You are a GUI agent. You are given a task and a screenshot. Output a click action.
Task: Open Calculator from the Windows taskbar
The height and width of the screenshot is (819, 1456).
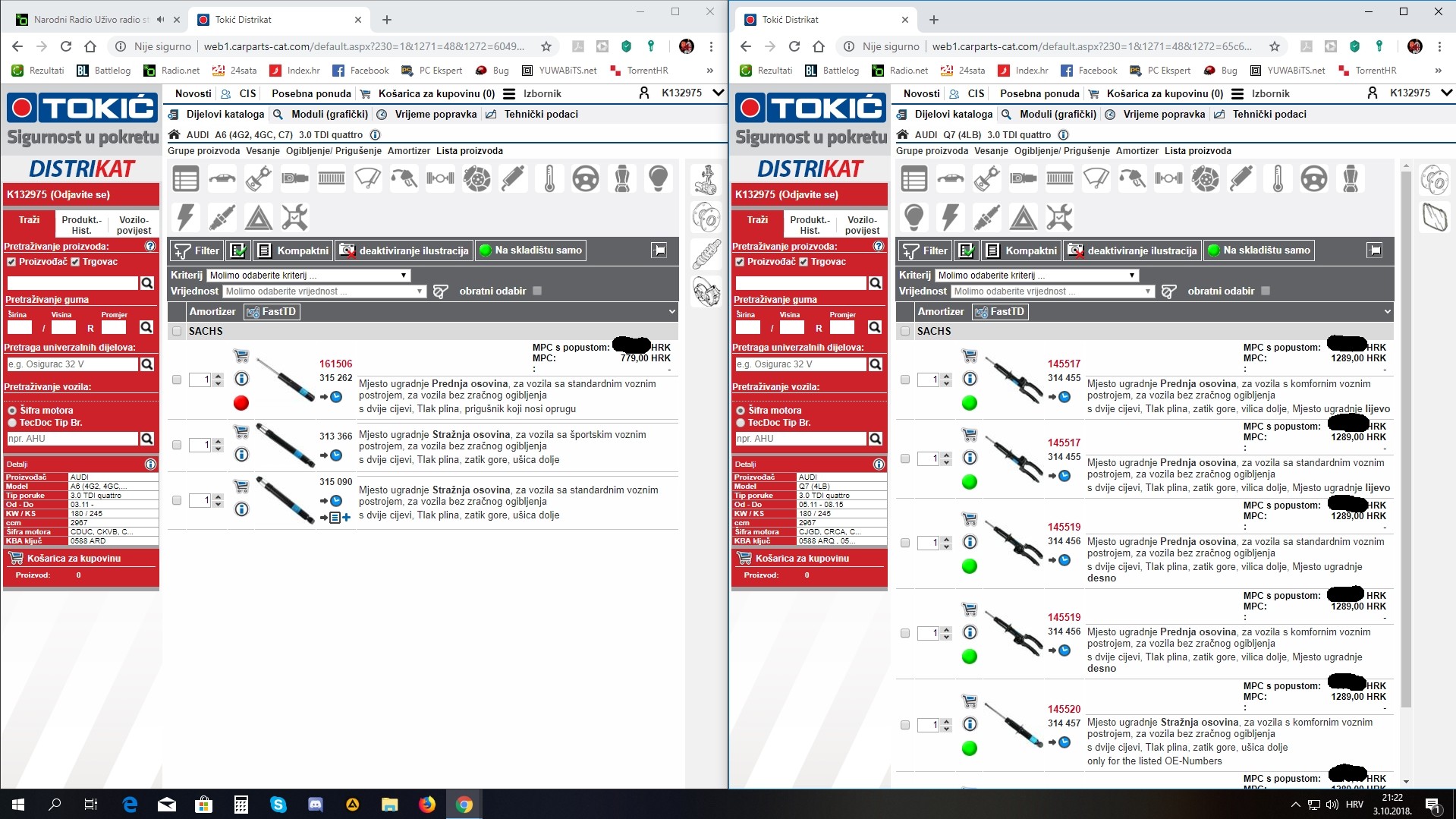(x=241, y=805)
